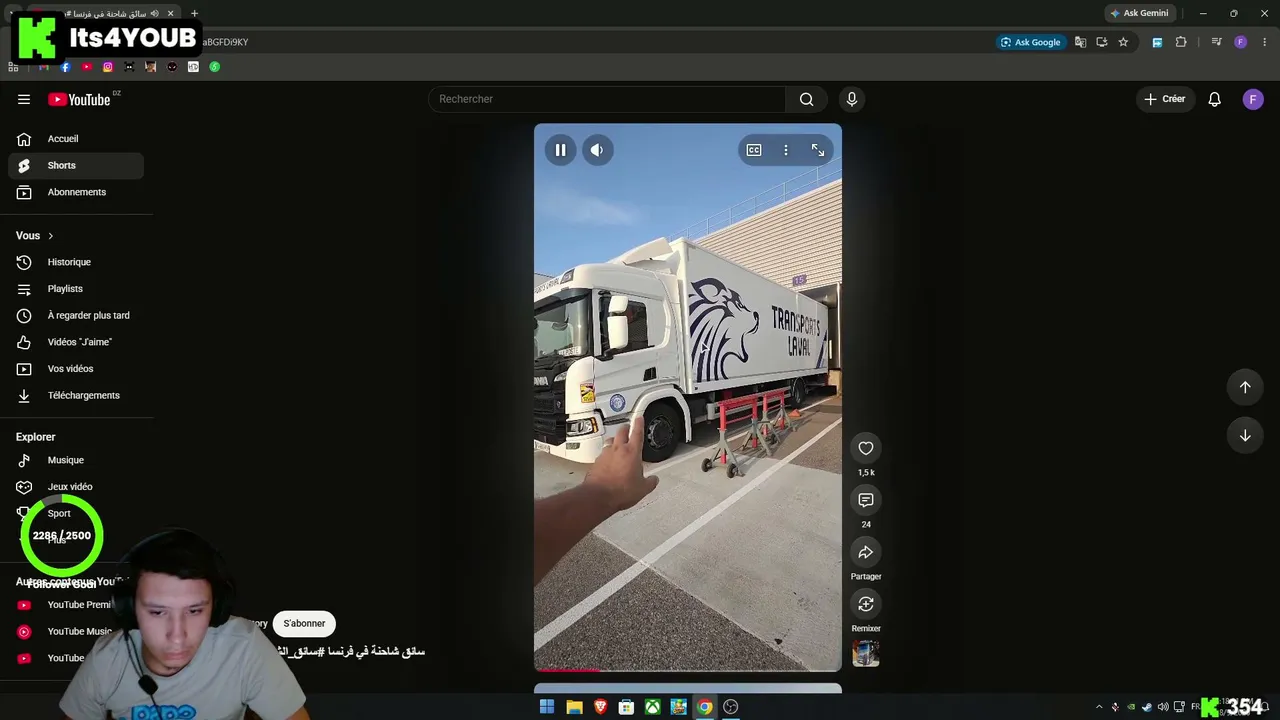Image resolution: width=1280 pixels, height=720 pixels.
Task: Remix this Short
Action: [866, 604]
